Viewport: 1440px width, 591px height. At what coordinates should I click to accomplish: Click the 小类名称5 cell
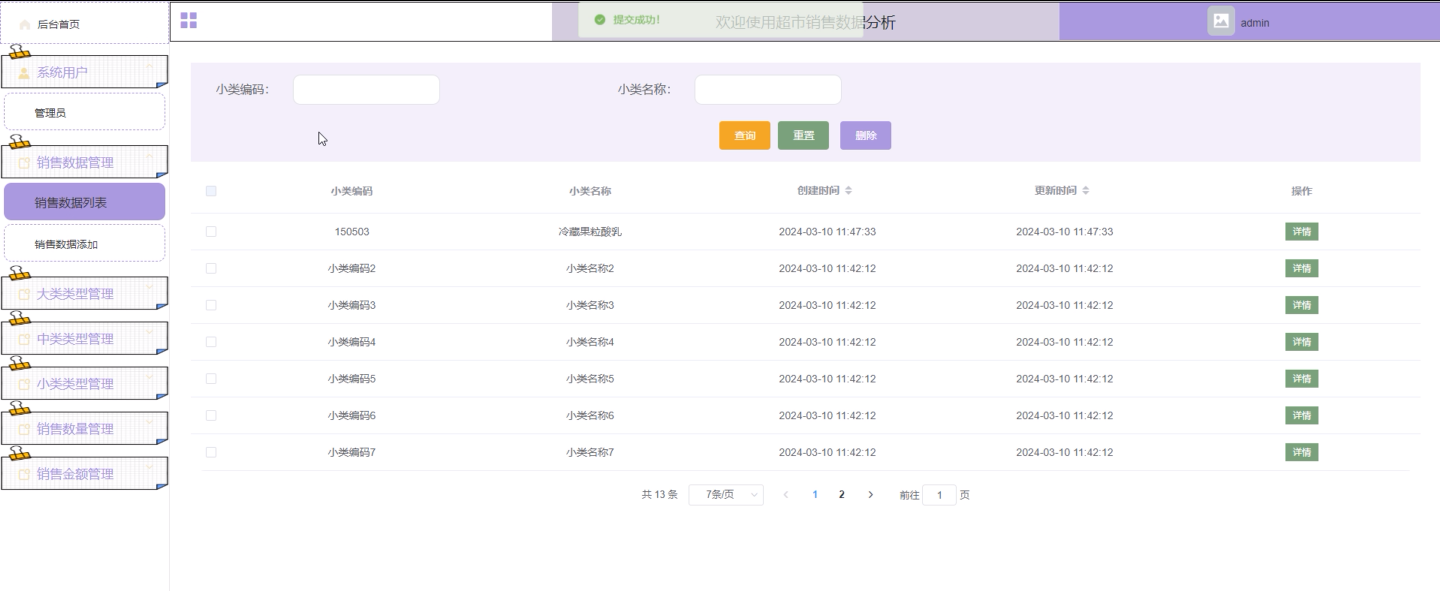click(x=590, y=379)
